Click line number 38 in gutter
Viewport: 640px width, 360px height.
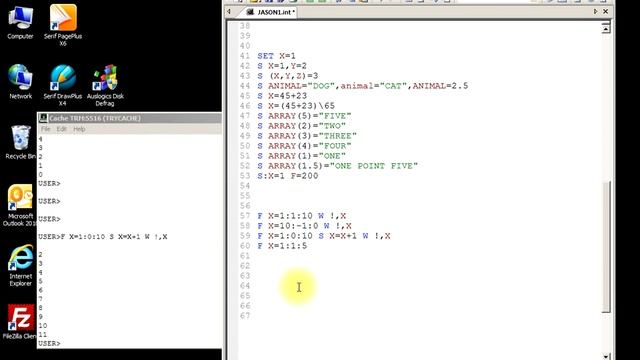tap(245, 26)
